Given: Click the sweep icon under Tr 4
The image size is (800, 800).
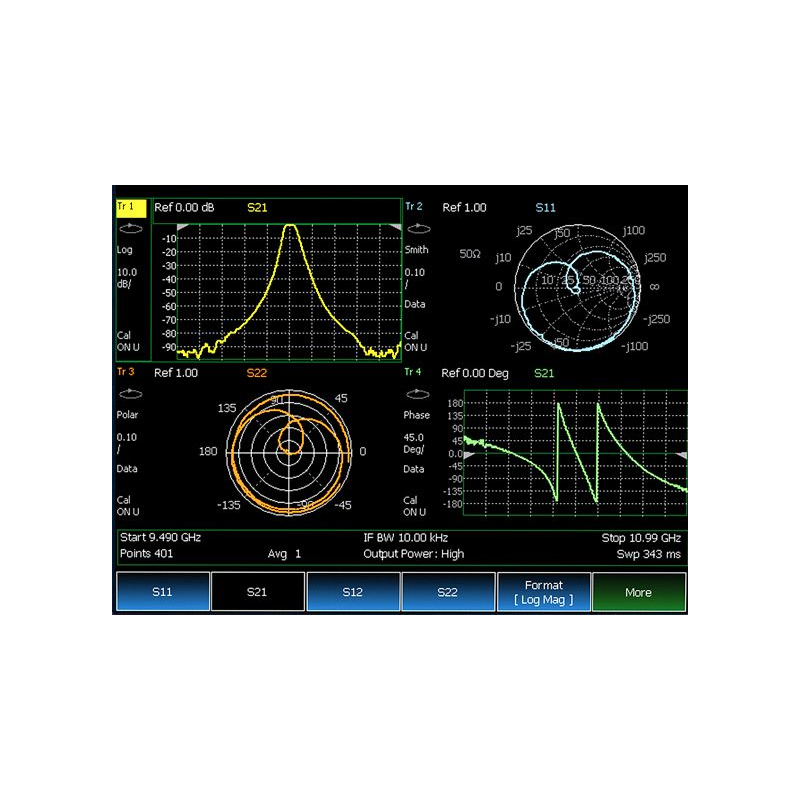Looking at the screenshot, I should [x=418, y=394].
